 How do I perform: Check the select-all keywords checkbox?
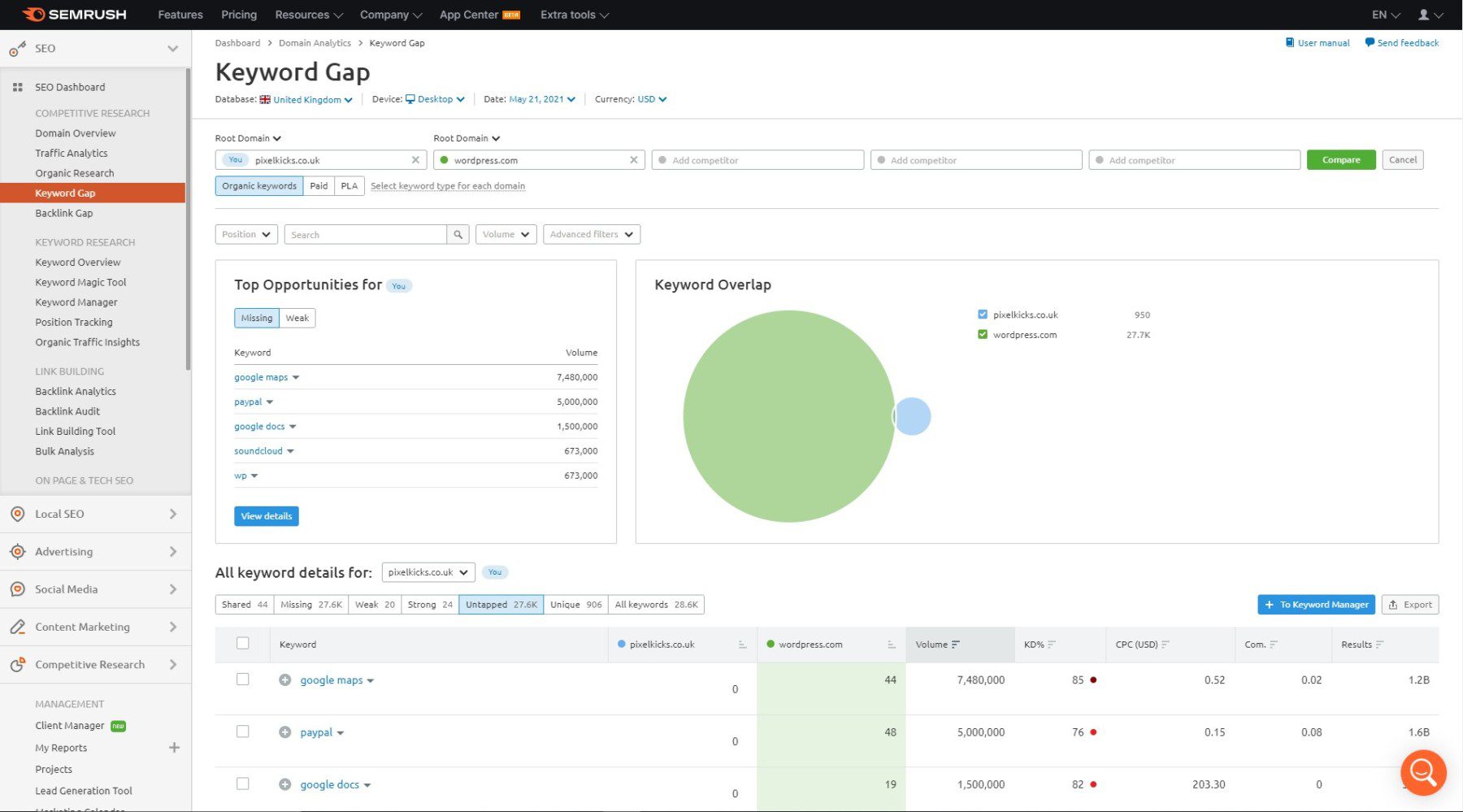coord(242,644)
